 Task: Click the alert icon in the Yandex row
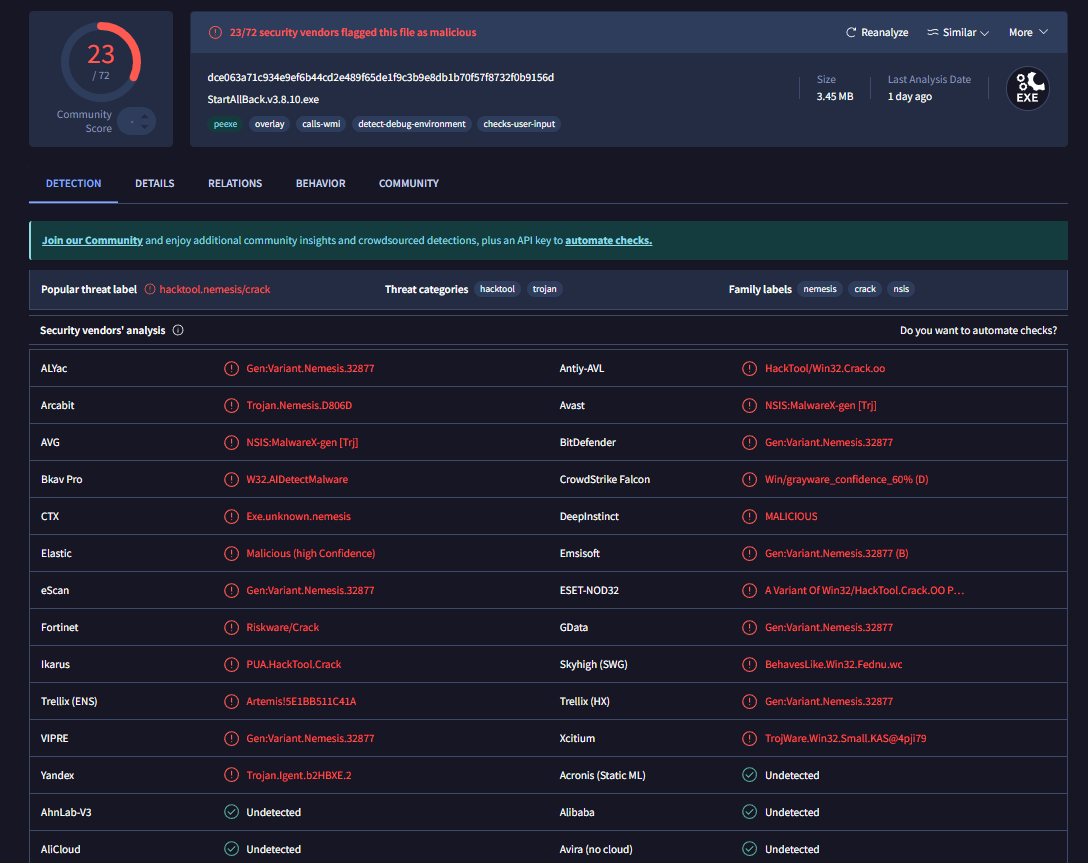pyautogui.click(x=232, y=775)
